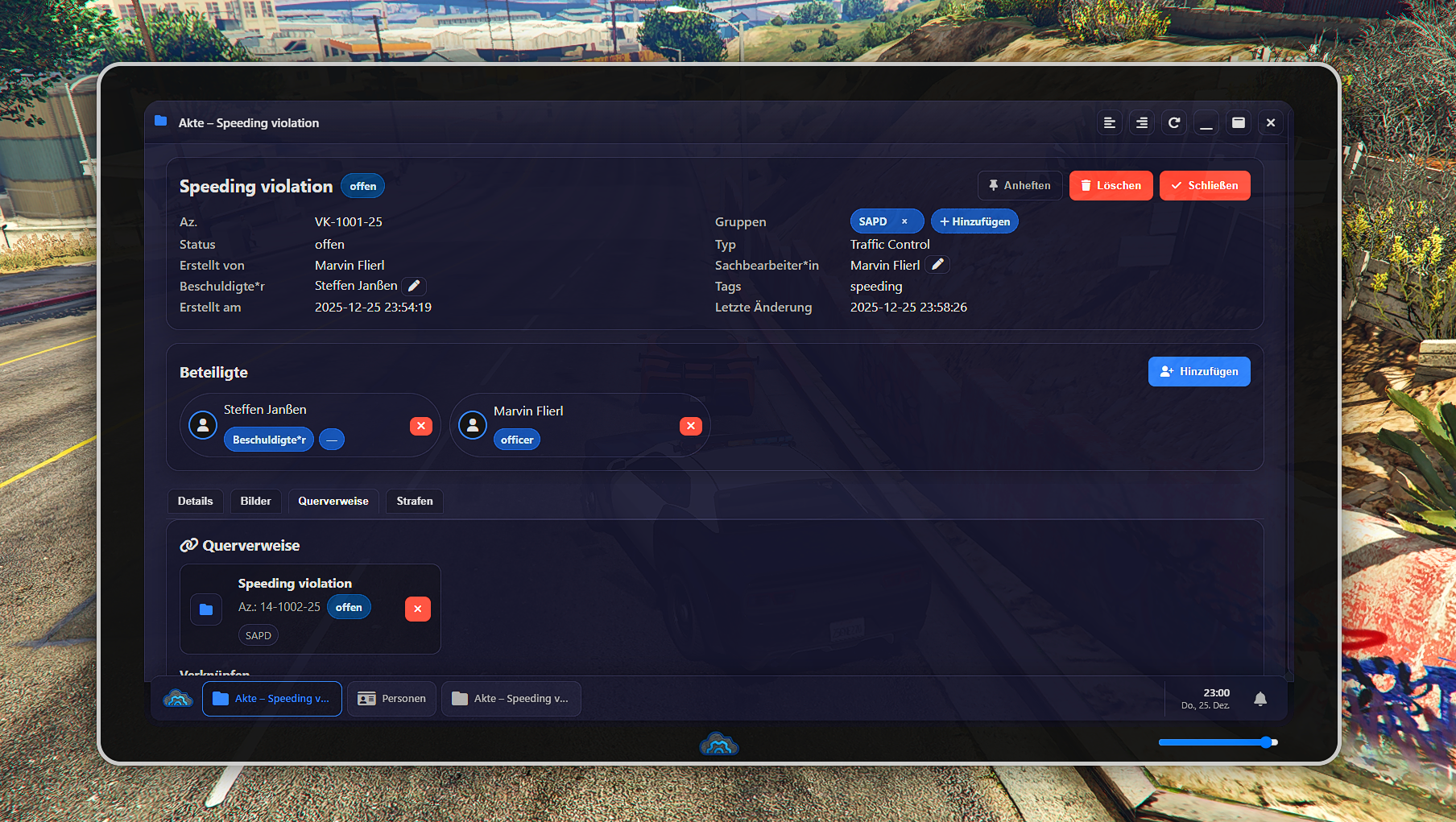Open the cloud start menu in taskbar
The height and width of the screenshot is (822, 1456).
(x=178, y=699)
